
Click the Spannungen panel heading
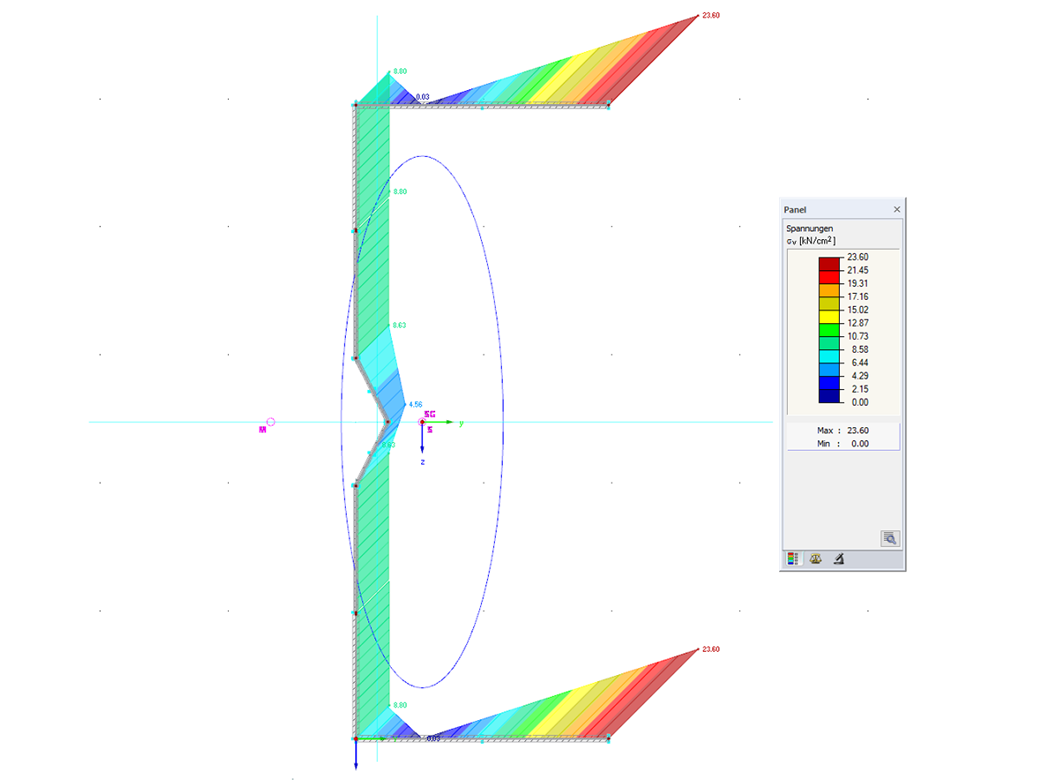pyautogui.click(x=809, y=228)
